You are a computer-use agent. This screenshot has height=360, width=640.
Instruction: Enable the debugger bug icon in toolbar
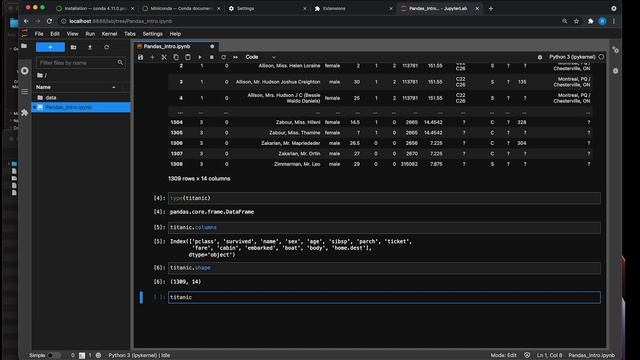(540, 57)
